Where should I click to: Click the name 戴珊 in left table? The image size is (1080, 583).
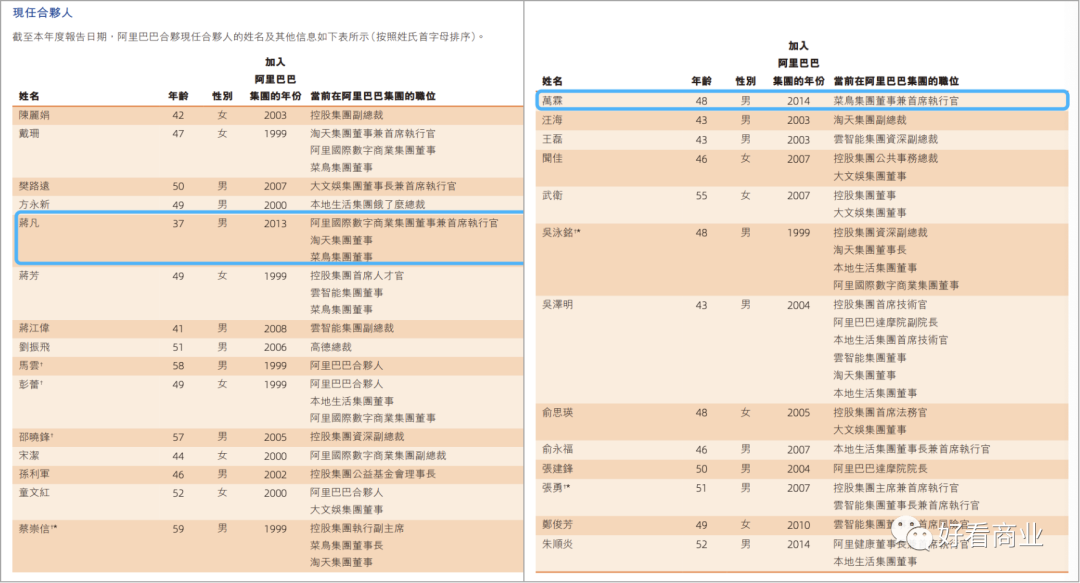(x=29, y=133)
